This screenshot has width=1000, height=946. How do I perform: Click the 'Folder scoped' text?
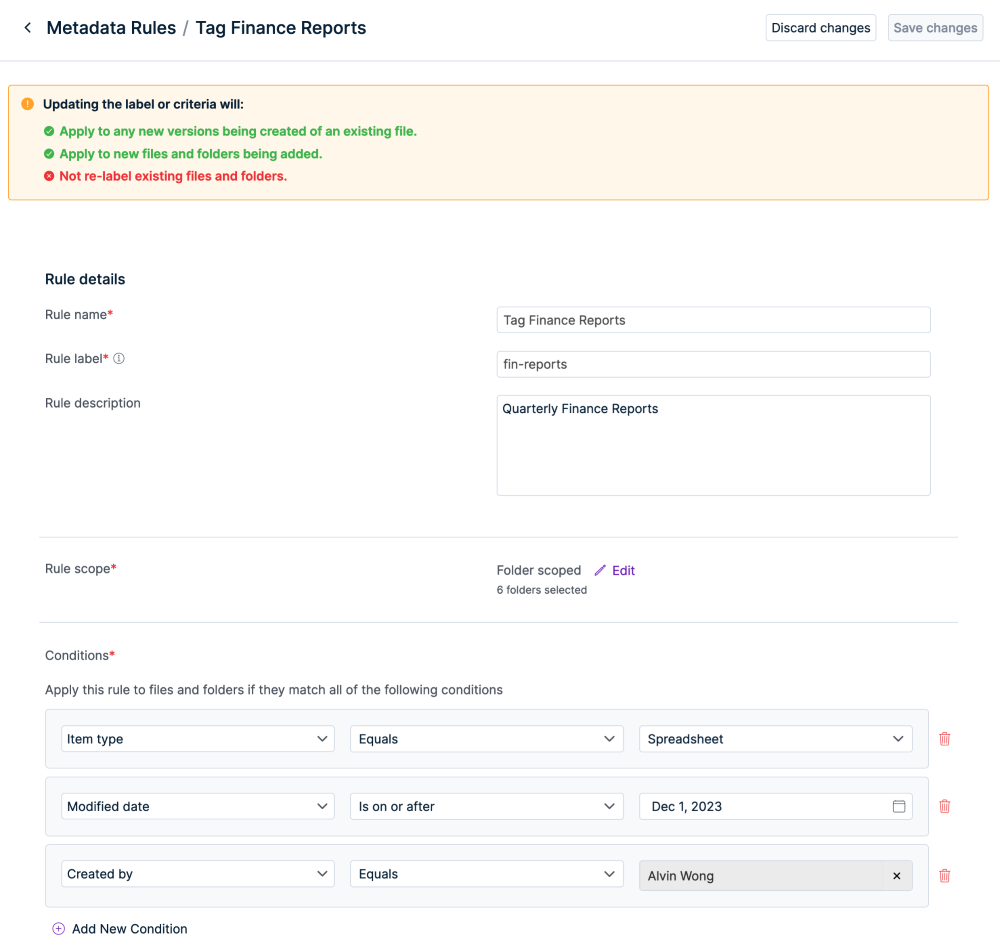(x=539, y=570)
